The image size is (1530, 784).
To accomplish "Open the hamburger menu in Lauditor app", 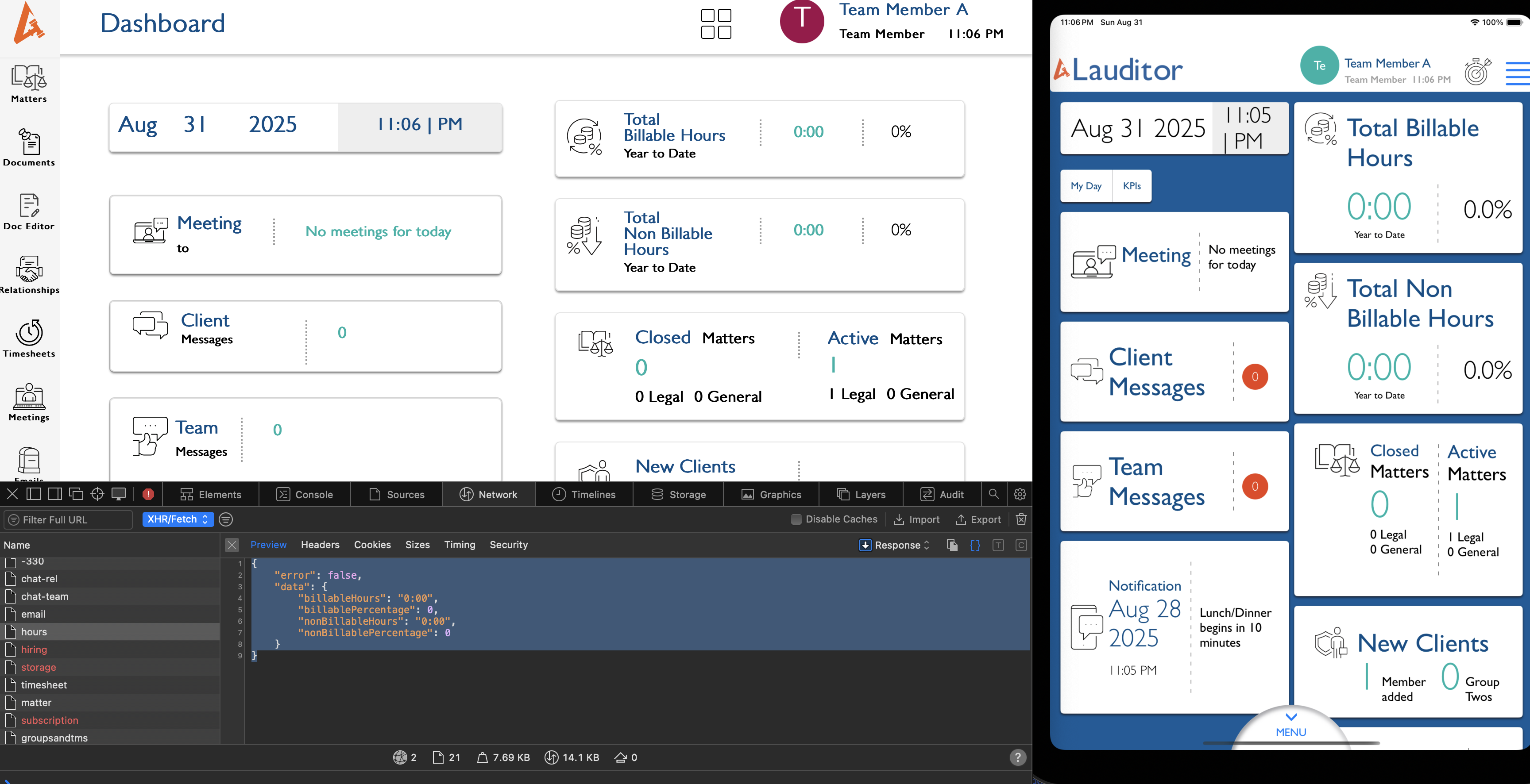I will 1517,73.
